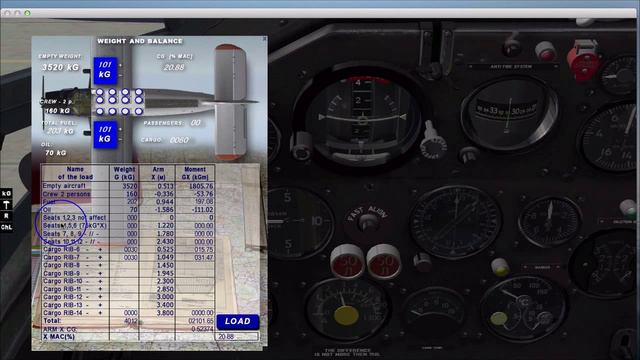Add cargo with Cargo RIB-8 plus sign
Viewport: 640px width, 360px height.
[100, 265]
